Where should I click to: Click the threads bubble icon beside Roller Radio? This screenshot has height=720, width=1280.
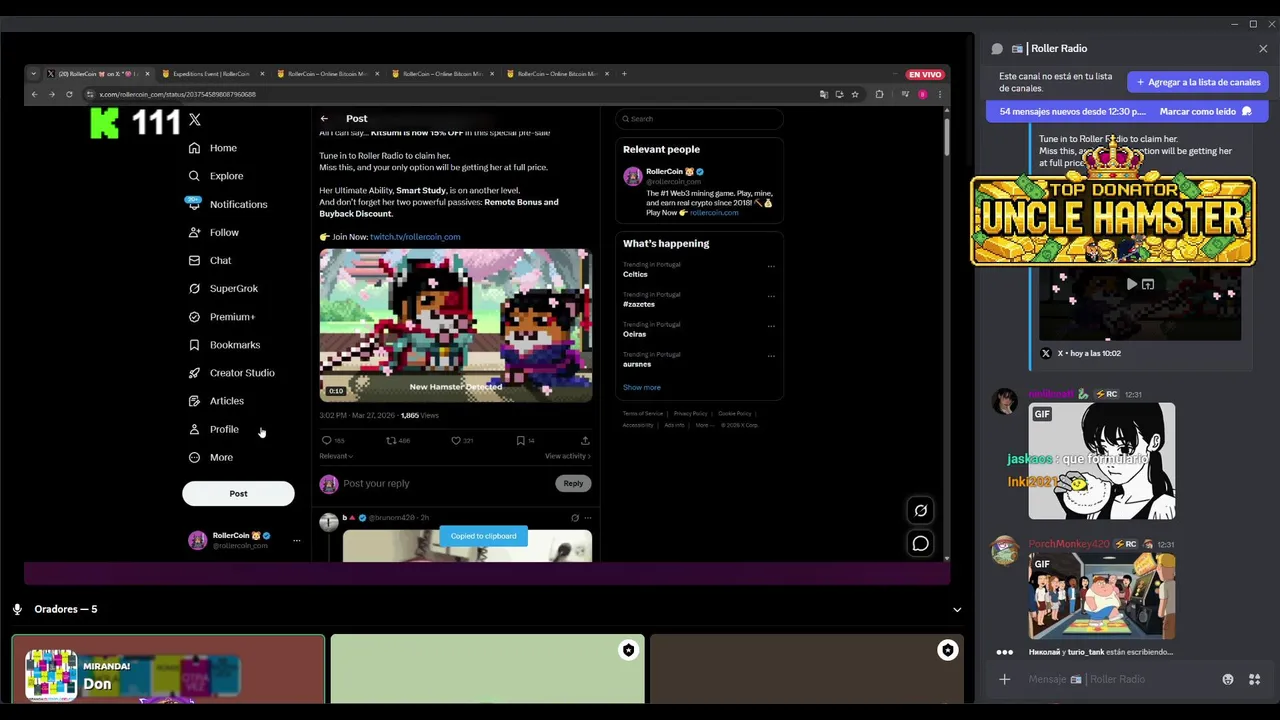coord(997,48)
